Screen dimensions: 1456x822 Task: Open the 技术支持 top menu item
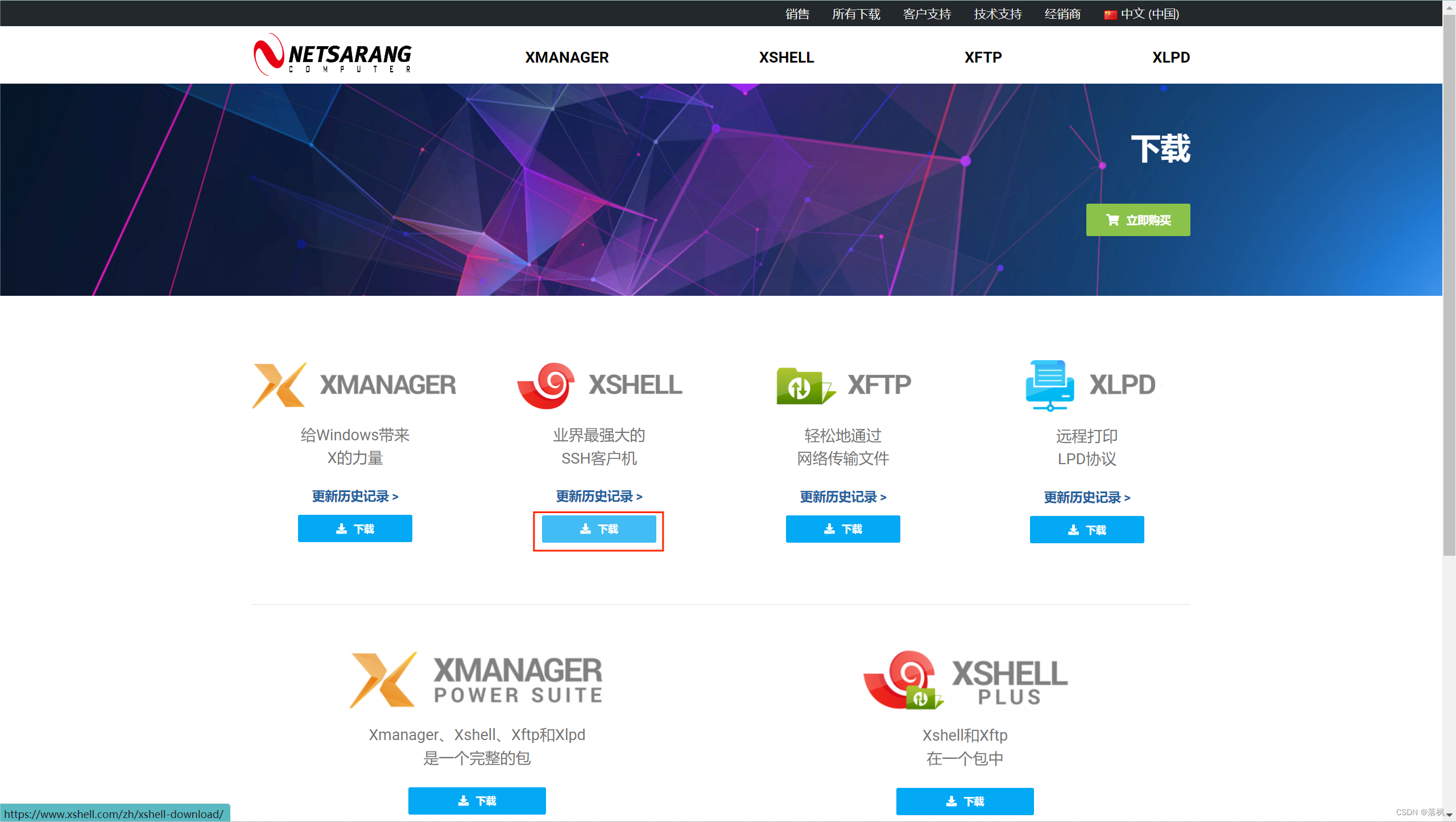pos(998,14)
